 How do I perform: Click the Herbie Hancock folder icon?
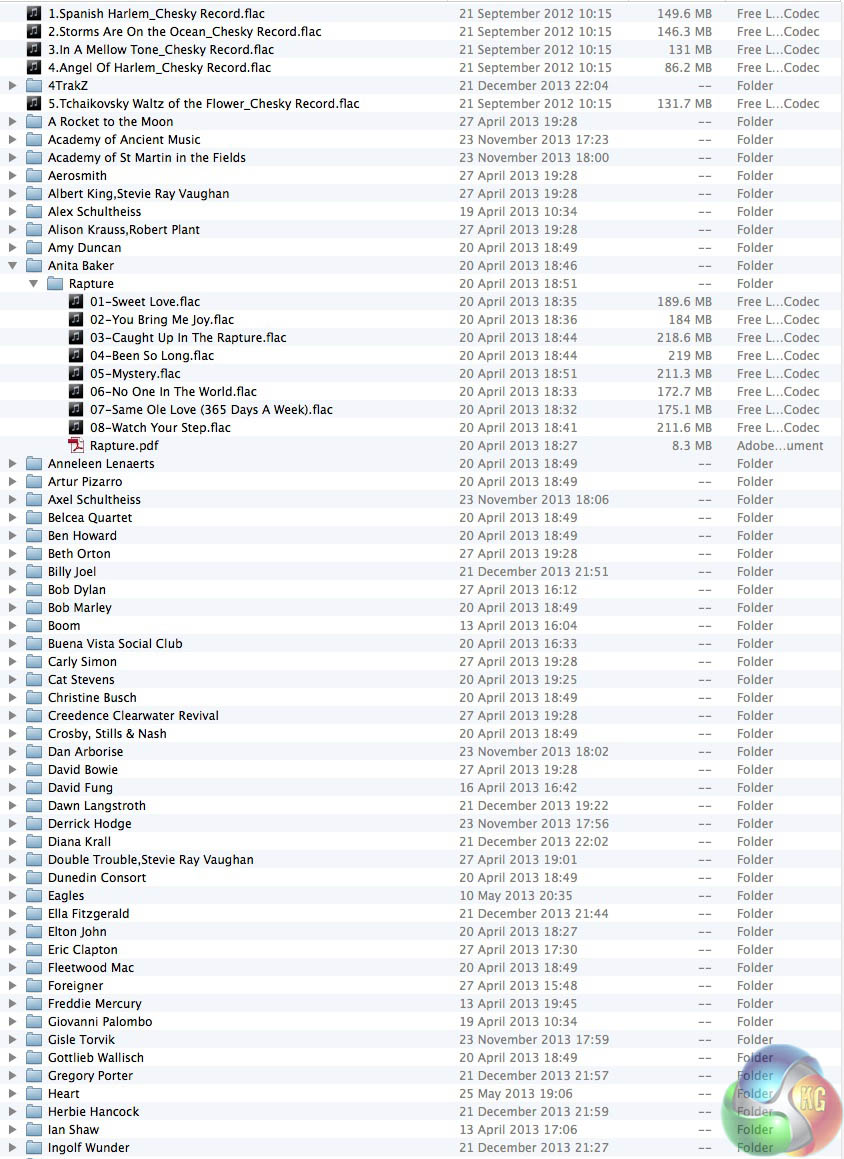[x=34, y=1112]
